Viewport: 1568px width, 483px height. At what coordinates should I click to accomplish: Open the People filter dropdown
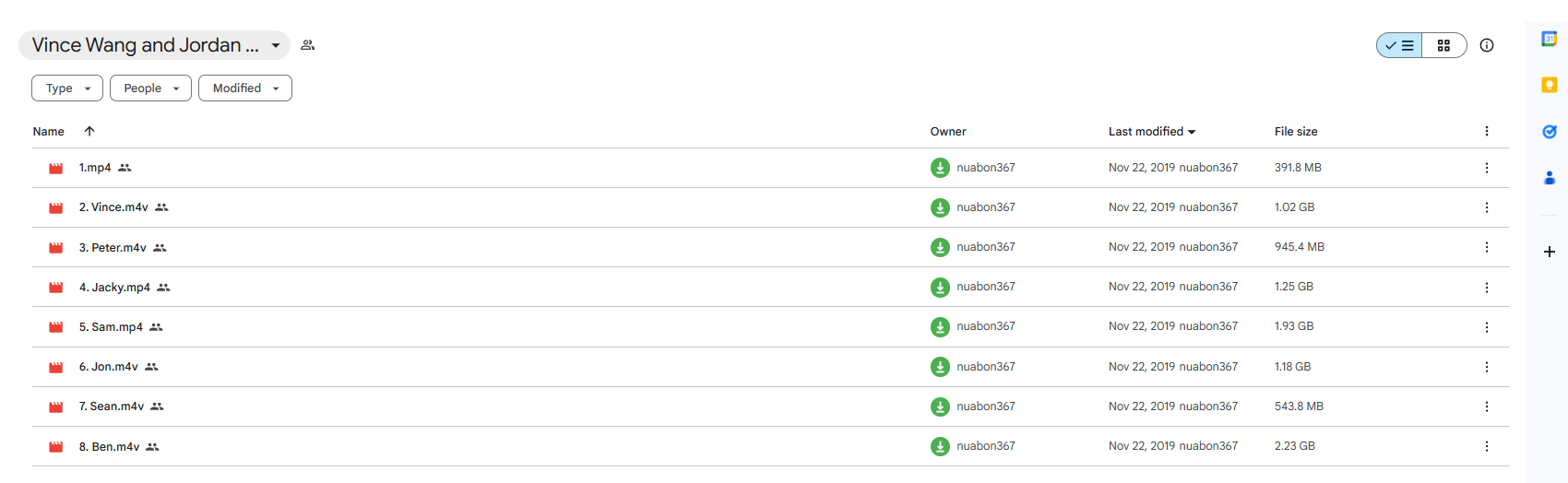tap(150, 88)
